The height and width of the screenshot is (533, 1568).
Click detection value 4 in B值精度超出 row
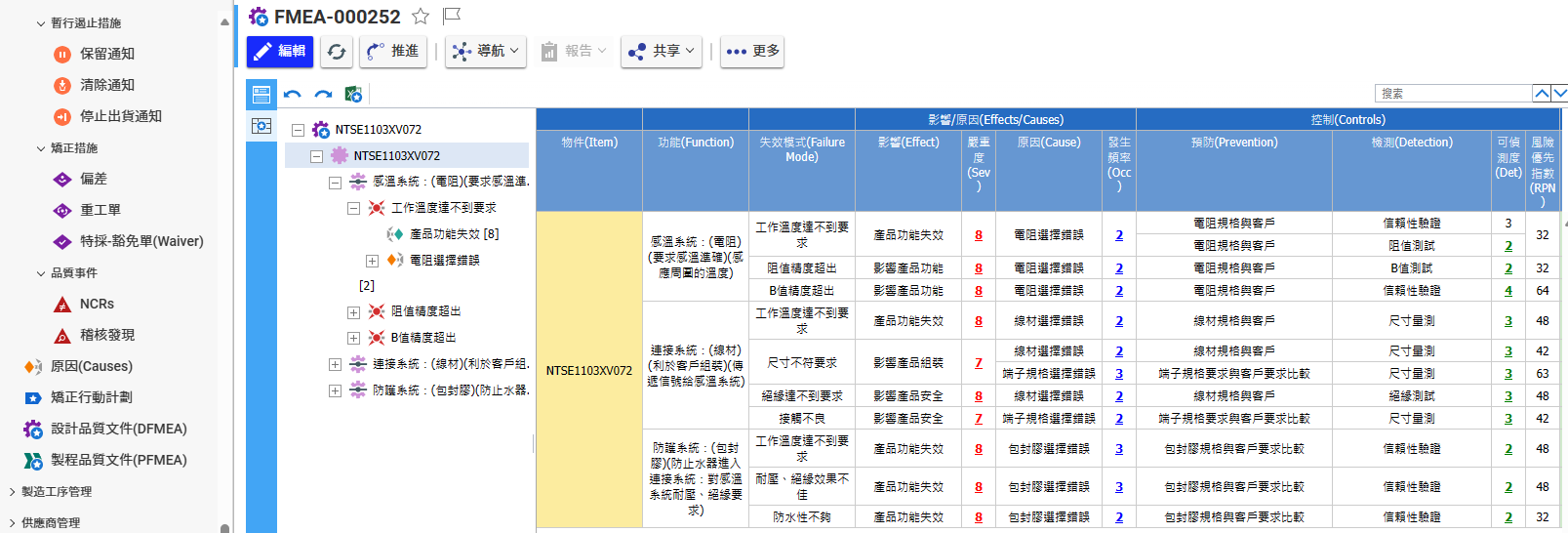pos(1508,291)
